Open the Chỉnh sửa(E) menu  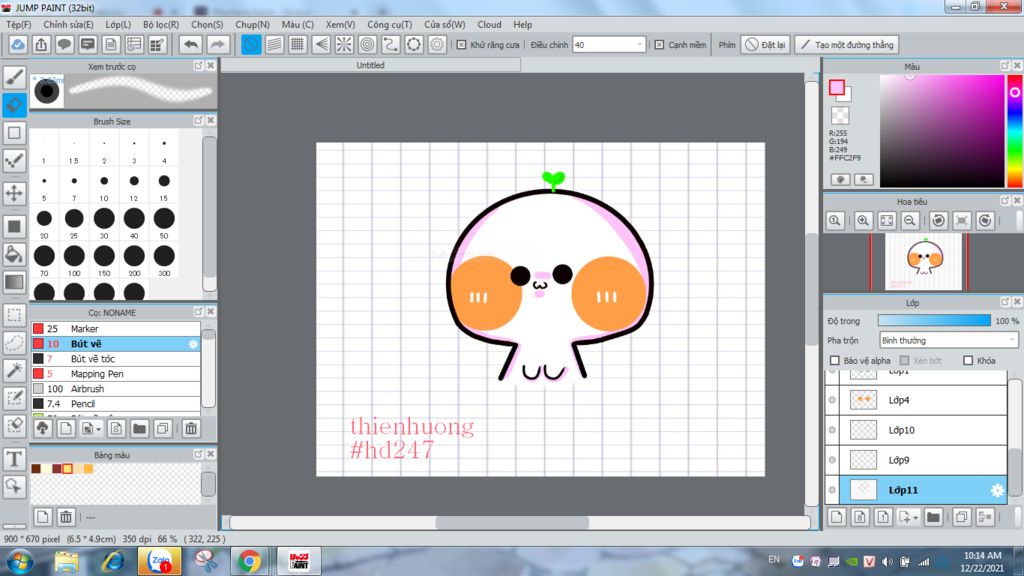[69, 24]
